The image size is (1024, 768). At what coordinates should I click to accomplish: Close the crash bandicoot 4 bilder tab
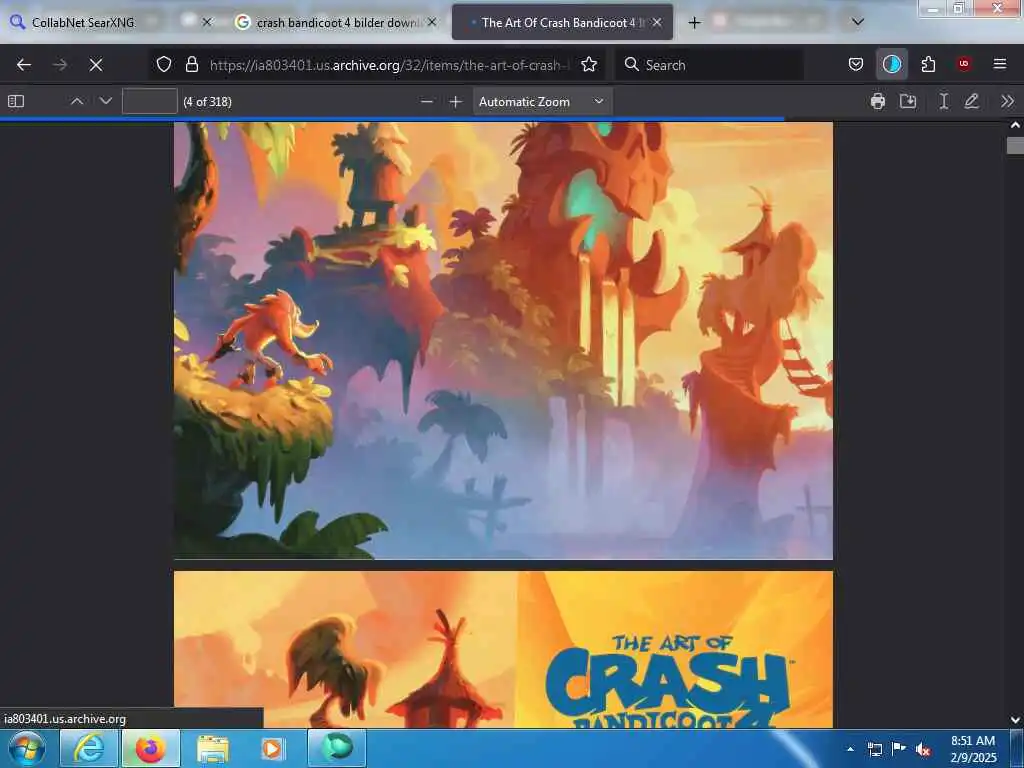432,22
